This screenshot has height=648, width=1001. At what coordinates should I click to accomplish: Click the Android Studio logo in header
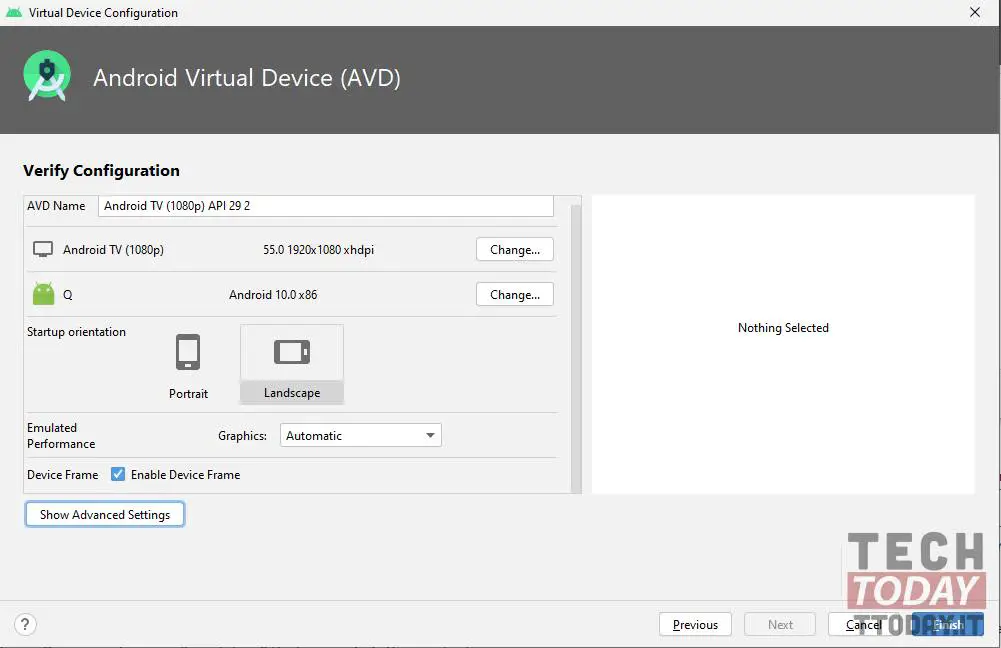pos(47,75)
